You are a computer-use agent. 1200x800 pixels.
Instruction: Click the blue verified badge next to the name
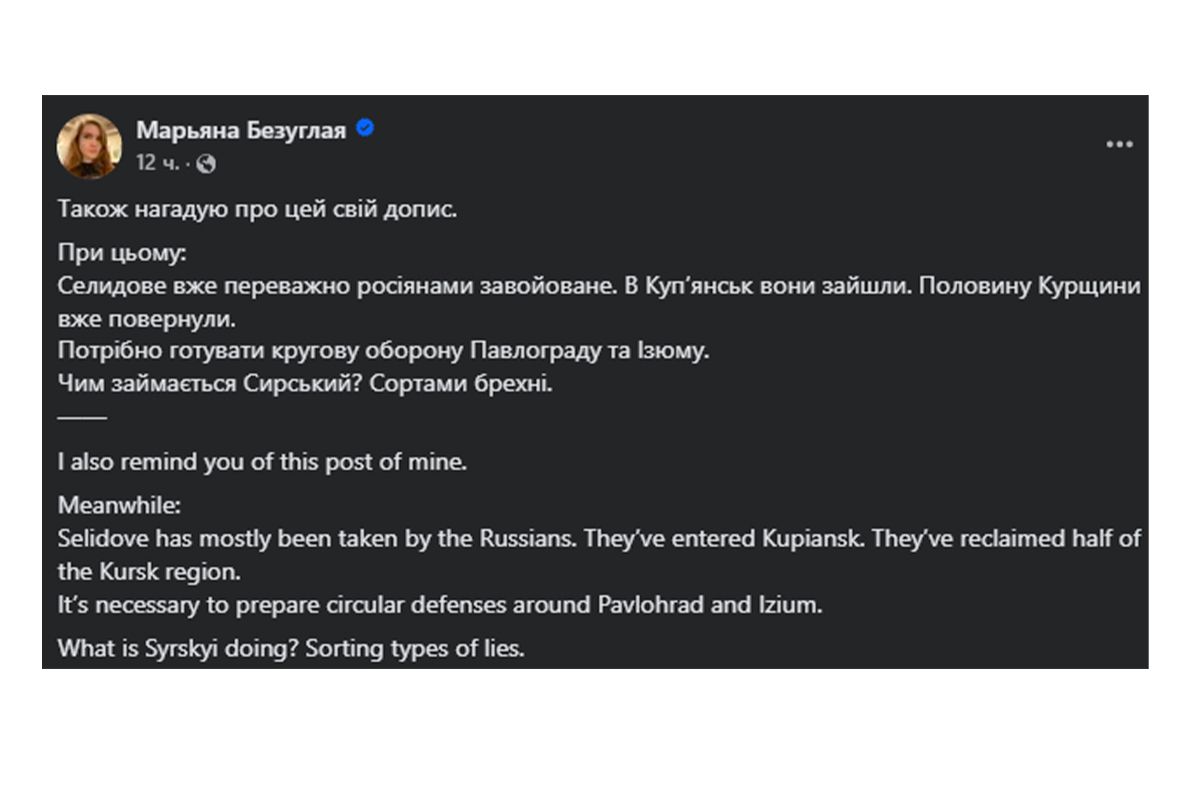coord(366,128)
